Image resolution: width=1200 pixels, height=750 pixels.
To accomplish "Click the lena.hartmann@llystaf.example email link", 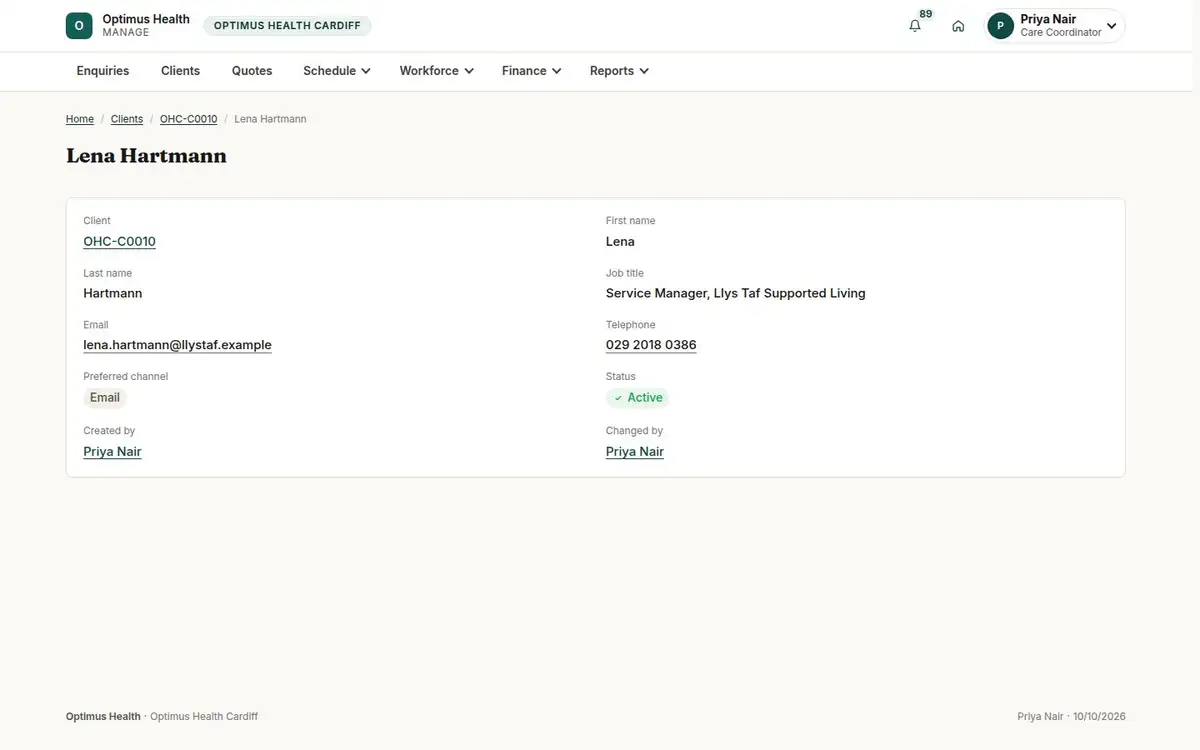I will click(177, 345).
